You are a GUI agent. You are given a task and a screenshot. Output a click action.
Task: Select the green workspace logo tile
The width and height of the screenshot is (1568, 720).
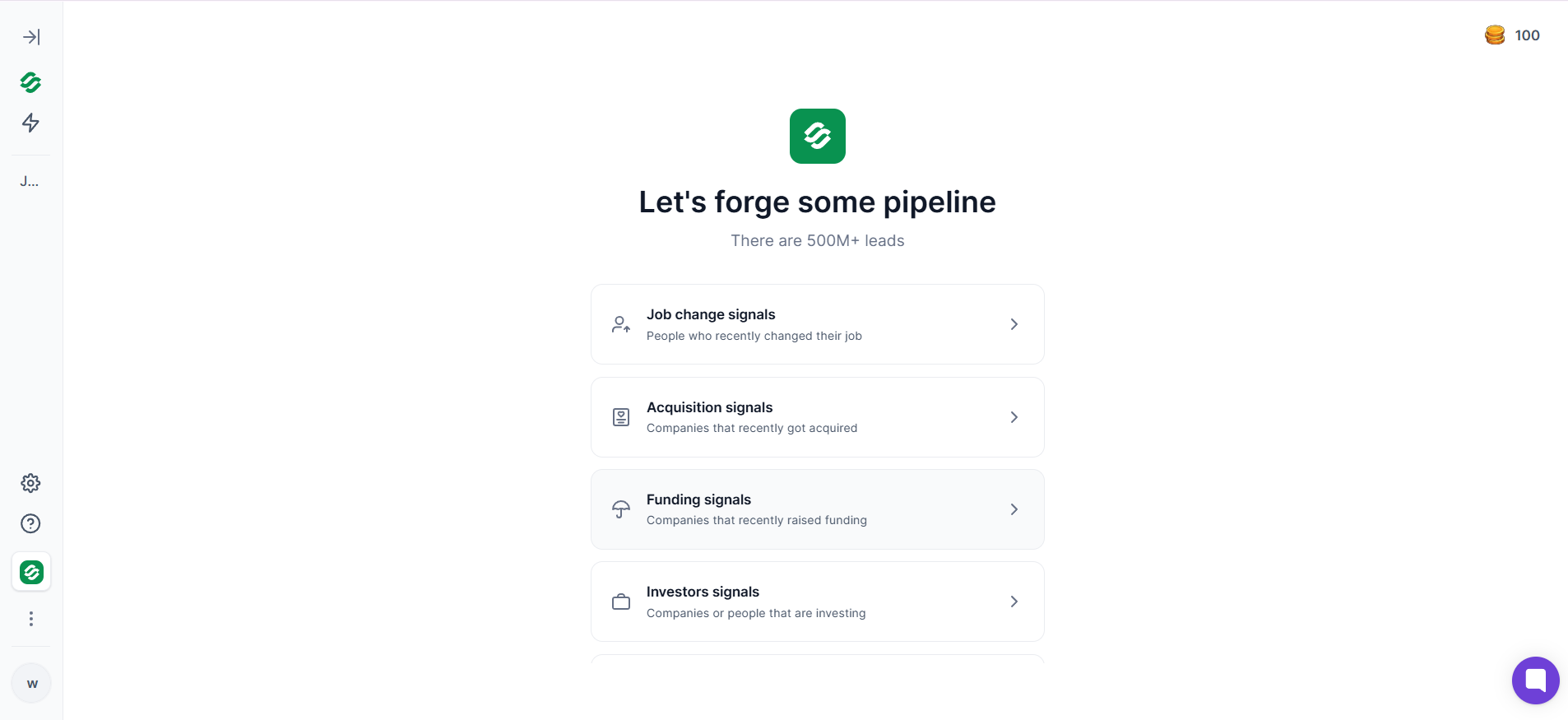(31, 572)
